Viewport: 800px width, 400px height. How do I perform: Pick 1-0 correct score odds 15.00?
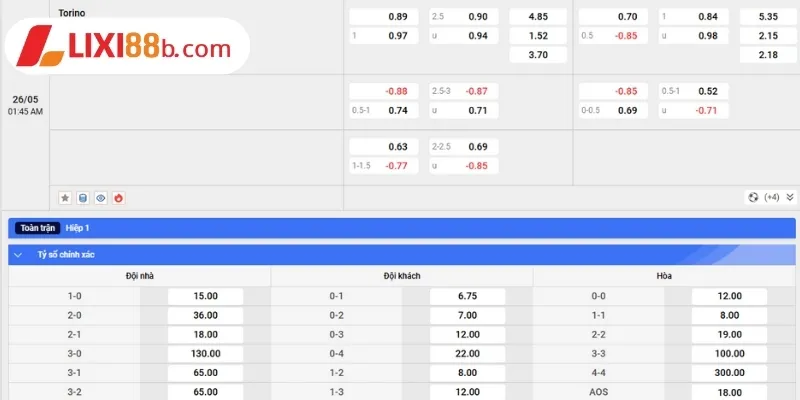point(206,296)
